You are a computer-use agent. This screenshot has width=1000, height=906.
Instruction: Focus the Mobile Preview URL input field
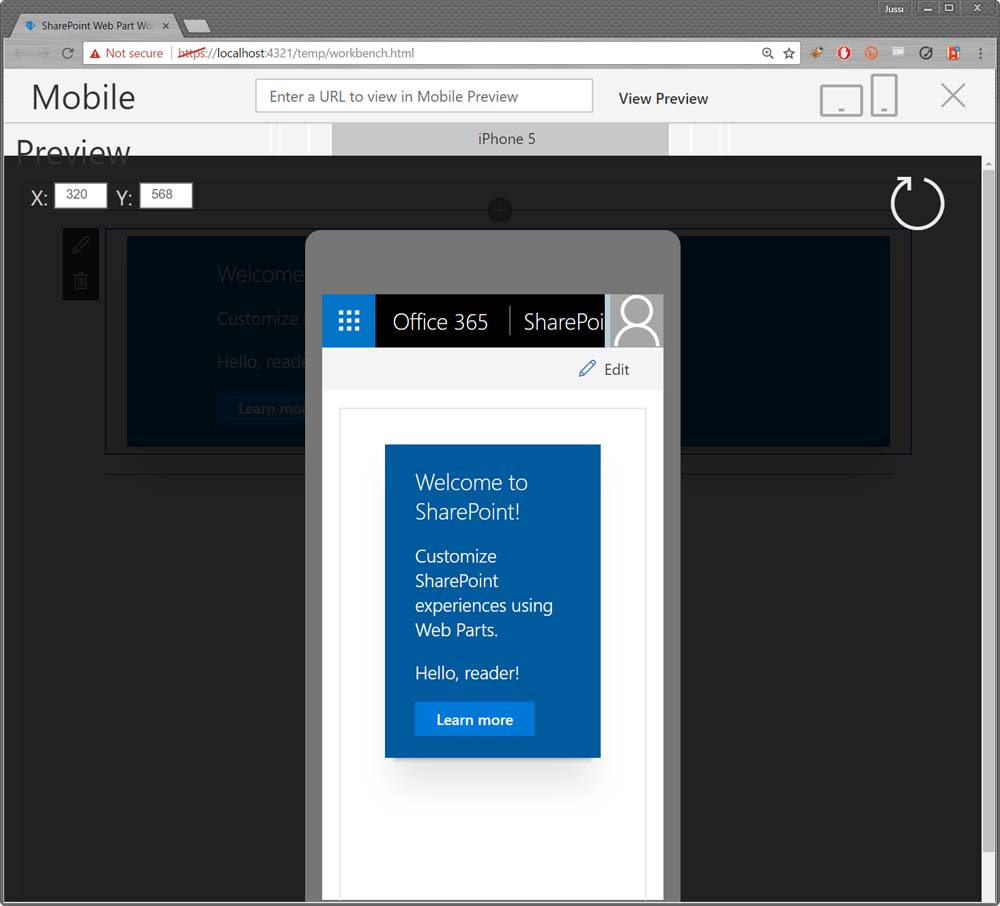tap(424, 96)
